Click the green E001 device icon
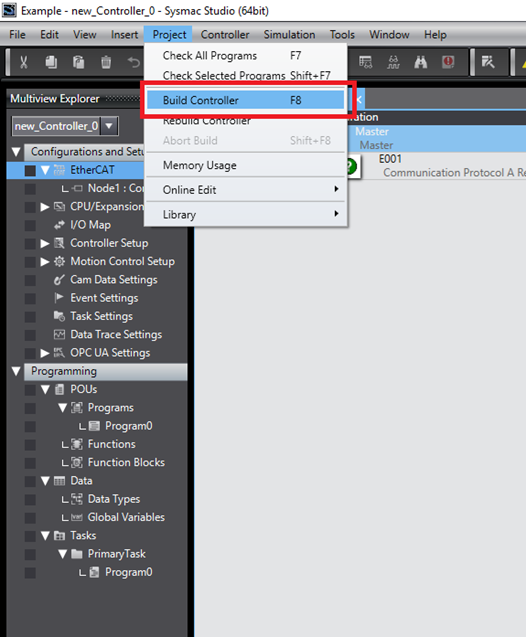Viewport: 526px width, 637px height. click(x=352, y=166)
